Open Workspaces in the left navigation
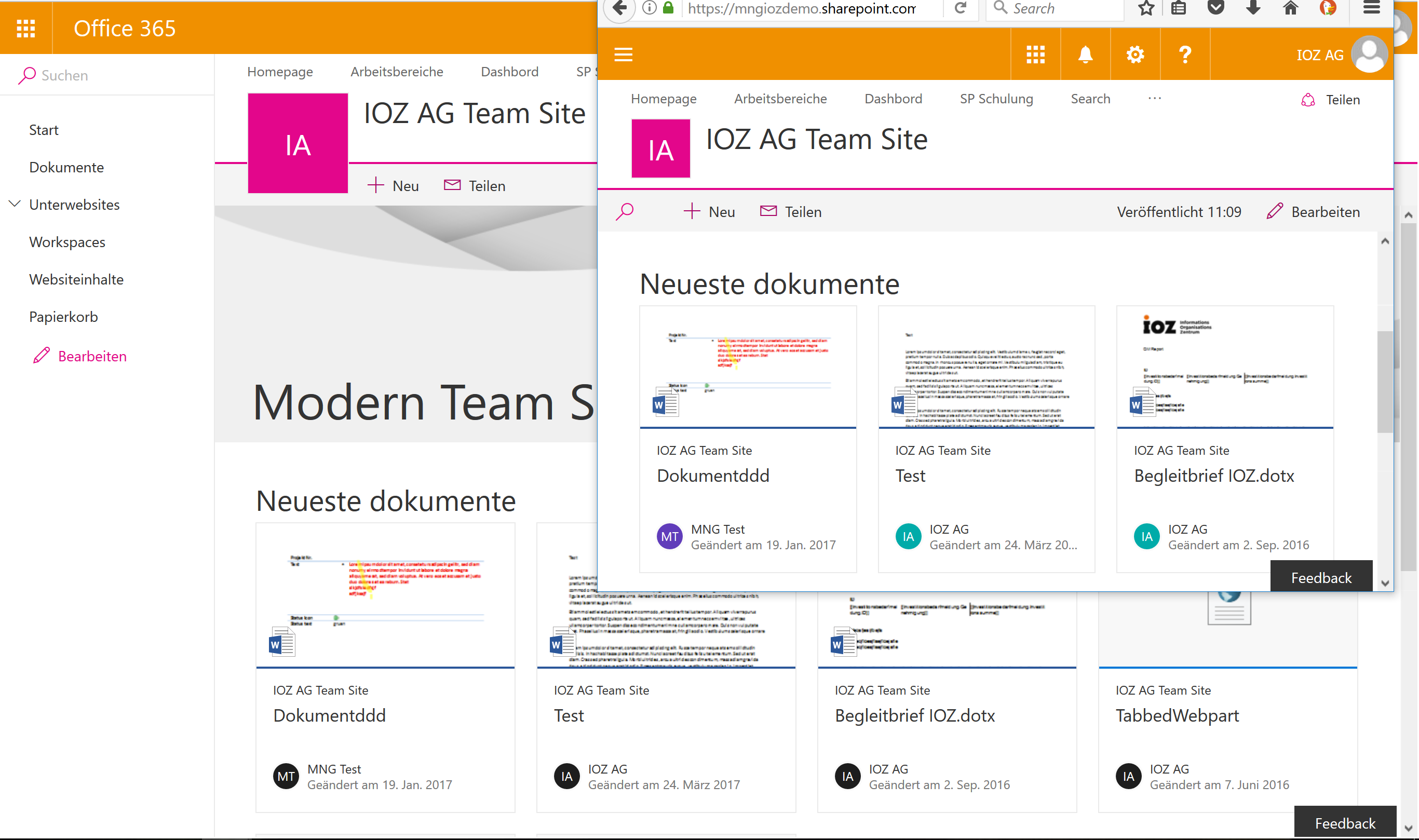The image size is (1419, 840). (x=67, y=242)
